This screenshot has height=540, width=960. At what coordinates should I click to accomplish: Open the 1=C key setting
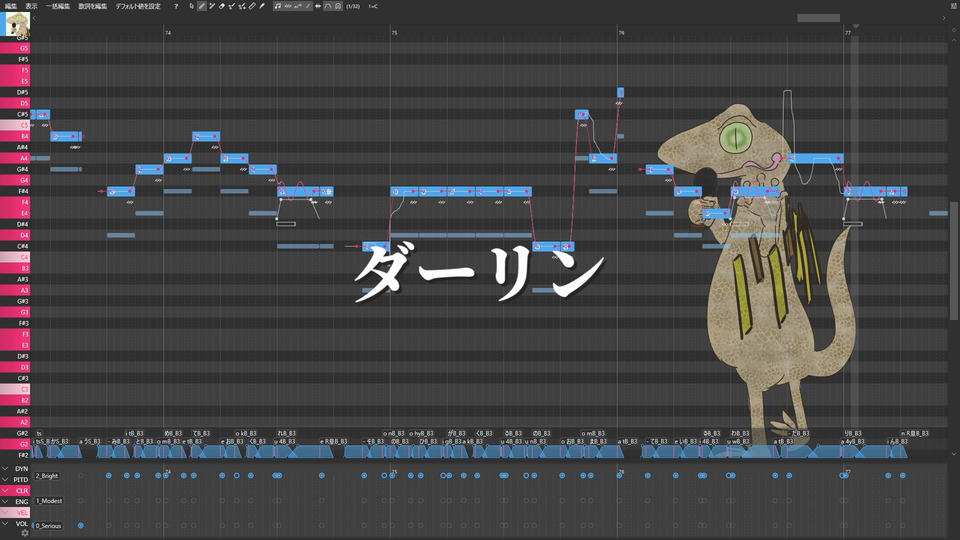pyautogui.click(x=373, y=6)
